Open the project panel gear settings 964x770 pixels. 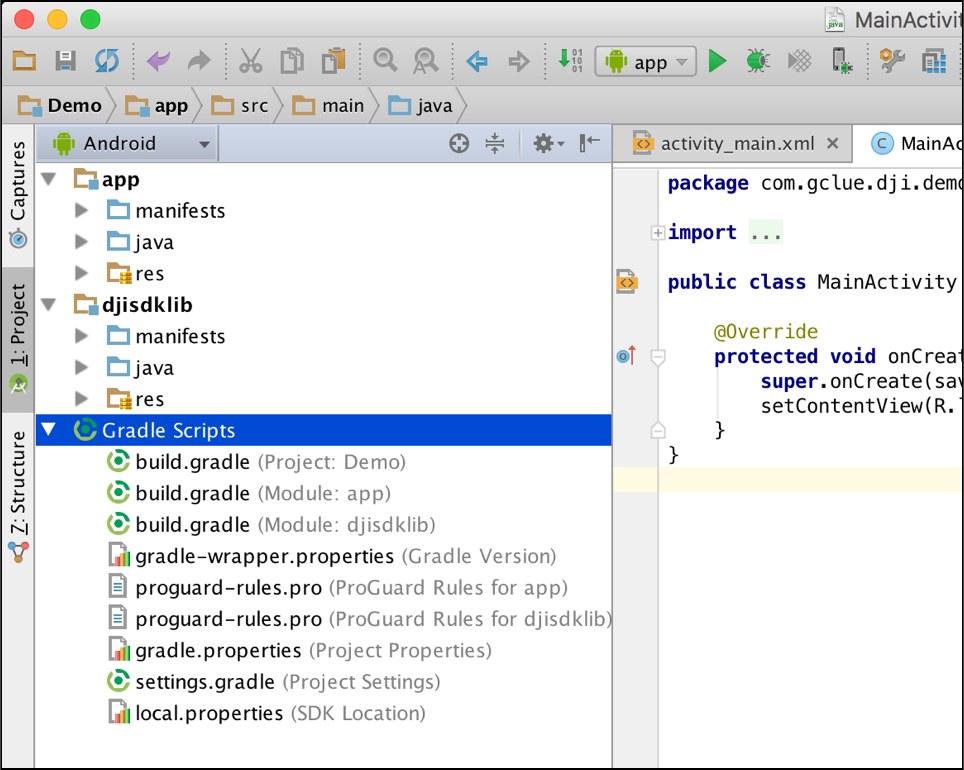[547, 144]
